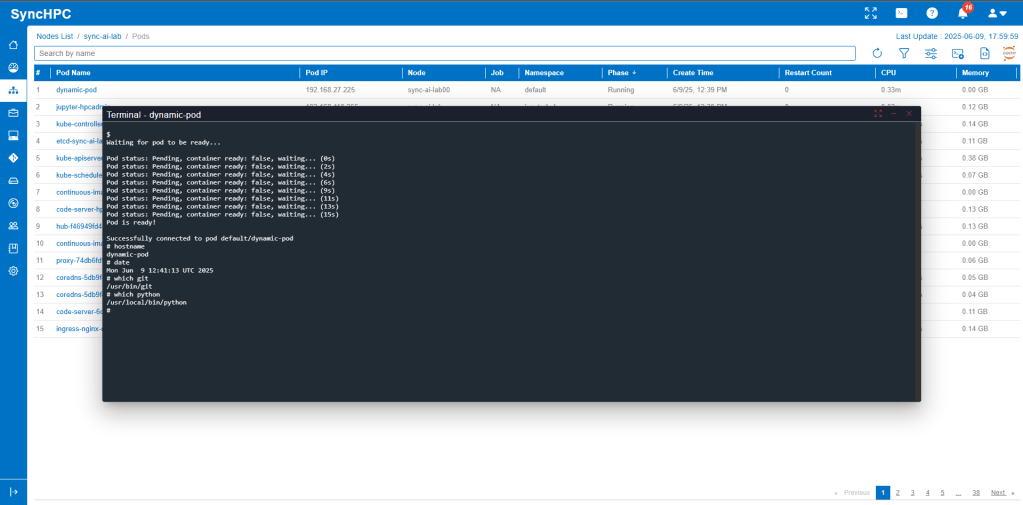Click the create terminal pod icon

click(958, 53)
